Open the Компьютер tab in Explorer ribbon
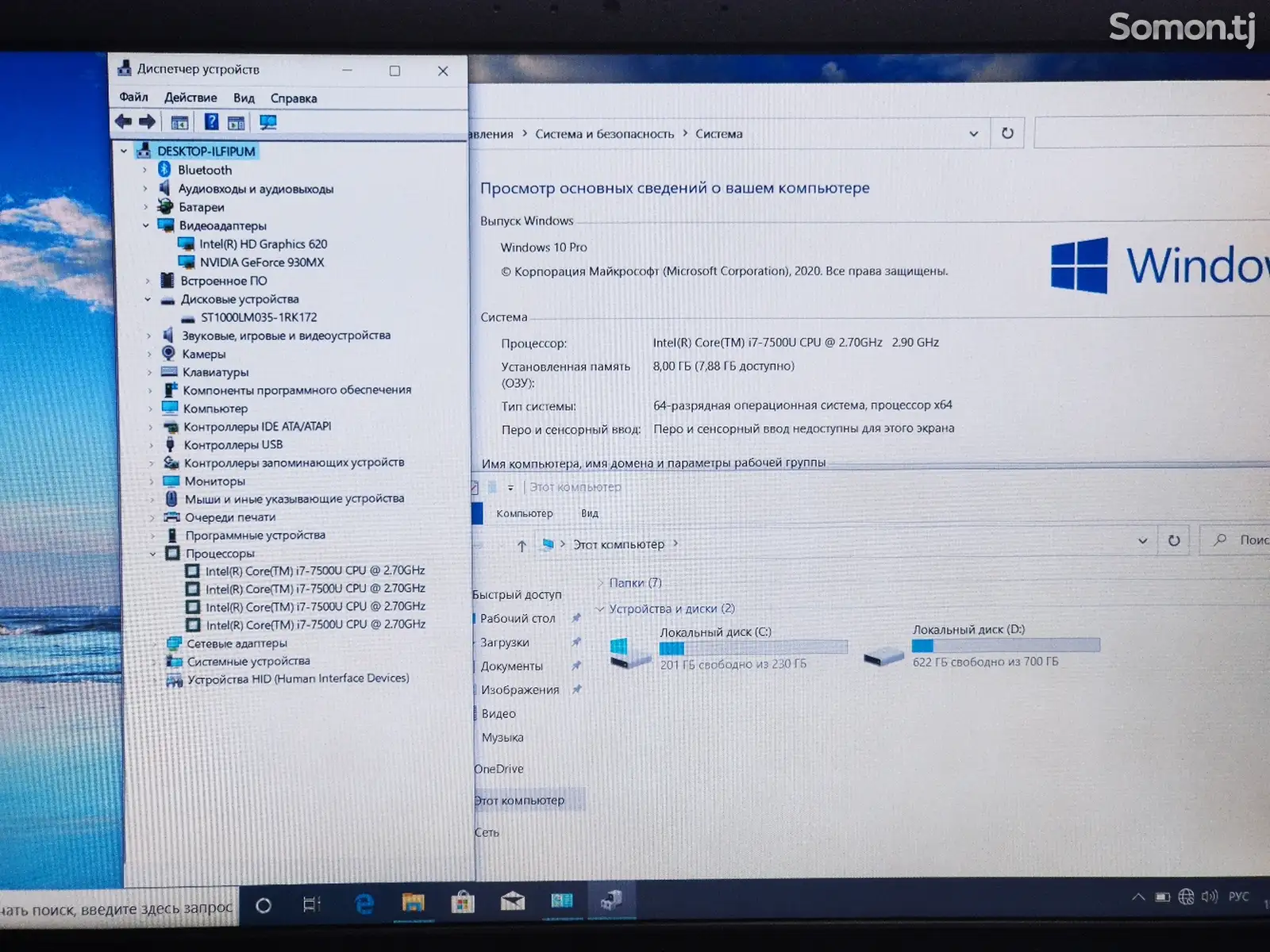 coord(525,513)
